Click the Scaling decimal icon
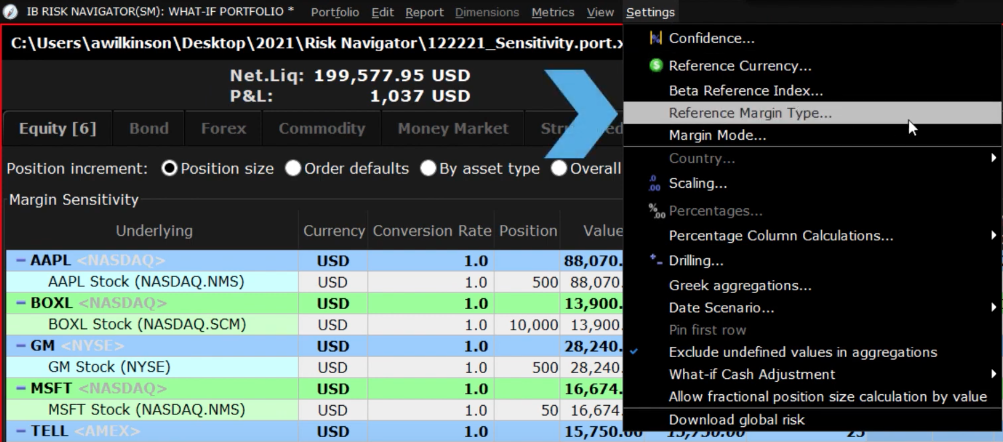1003x442 pixels. [655, 184]
